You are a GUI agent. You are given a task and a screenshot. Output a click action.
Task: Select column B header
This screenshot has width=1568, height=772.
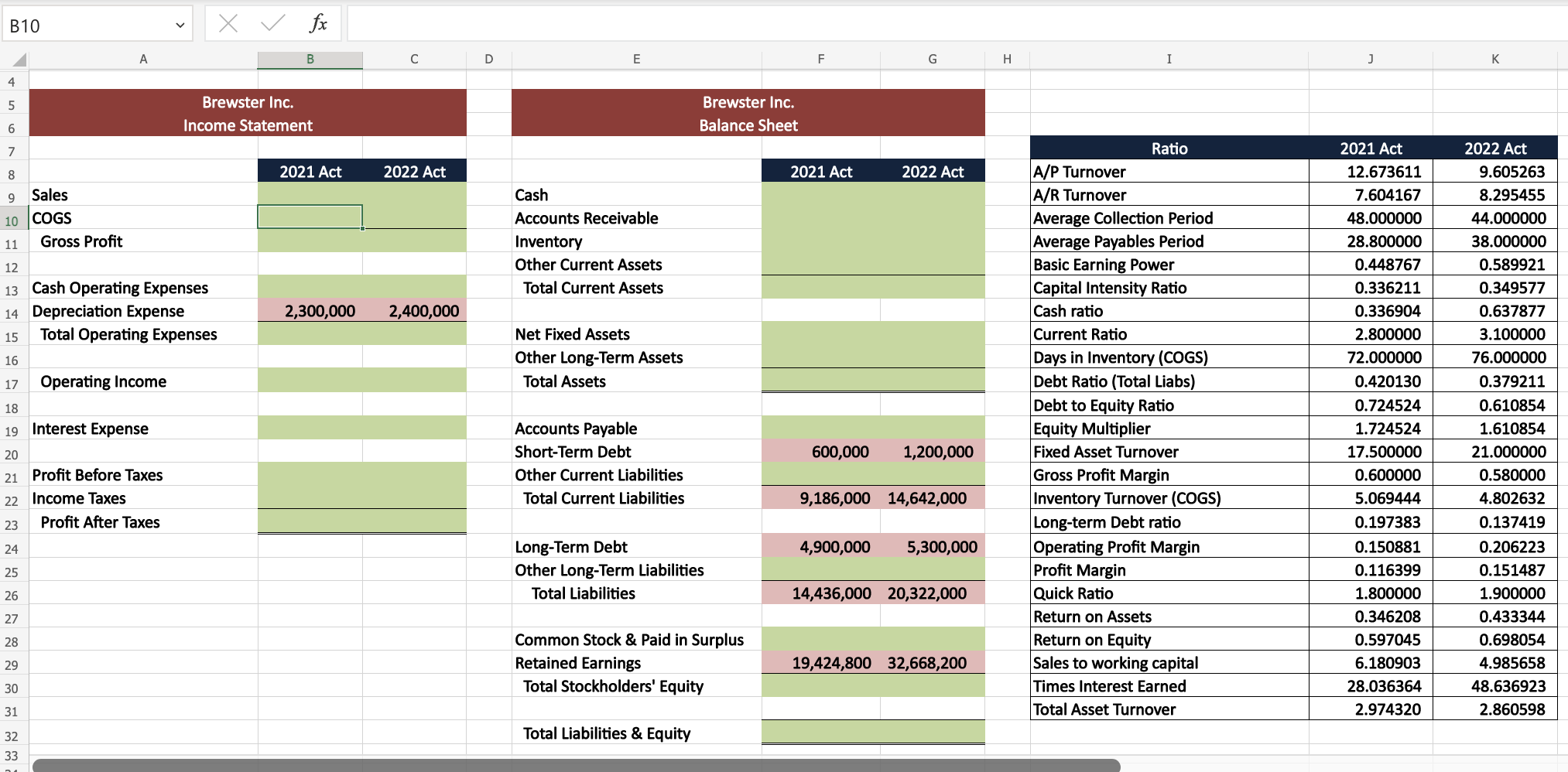[x=310, y=60]
